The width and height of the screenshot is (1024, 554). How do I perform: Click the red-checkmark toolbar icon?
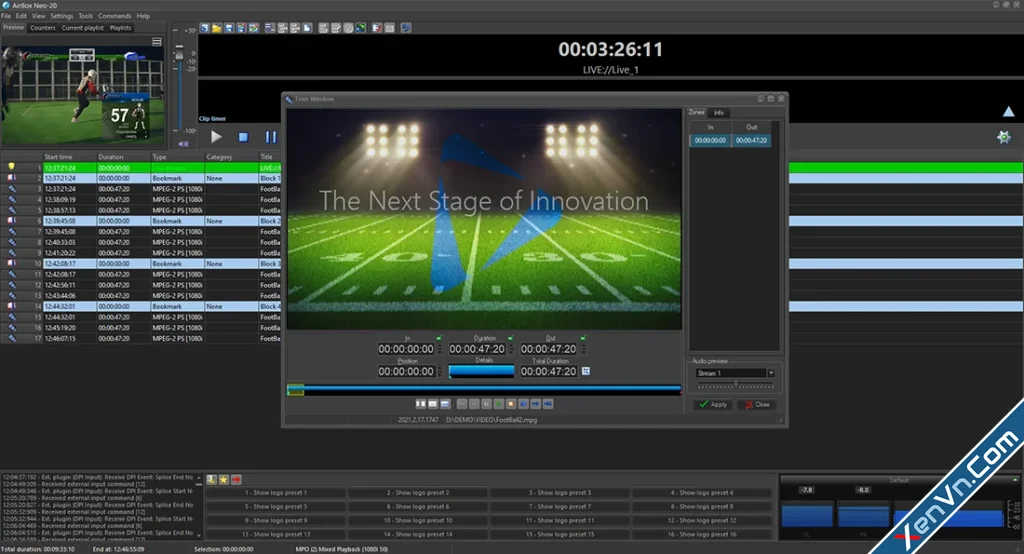(376, 28)
